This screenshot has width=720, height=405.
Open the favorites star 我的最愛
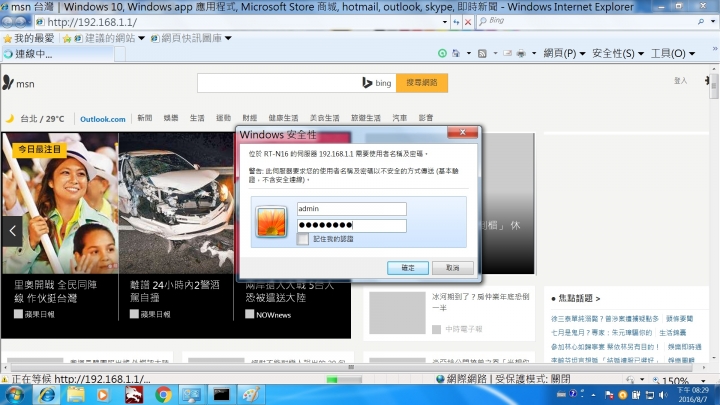point(28,38)
